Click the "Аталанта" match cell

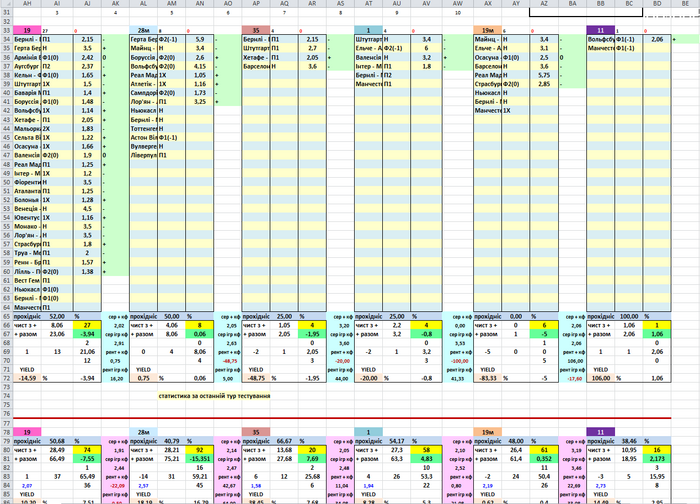coord(27,191)
